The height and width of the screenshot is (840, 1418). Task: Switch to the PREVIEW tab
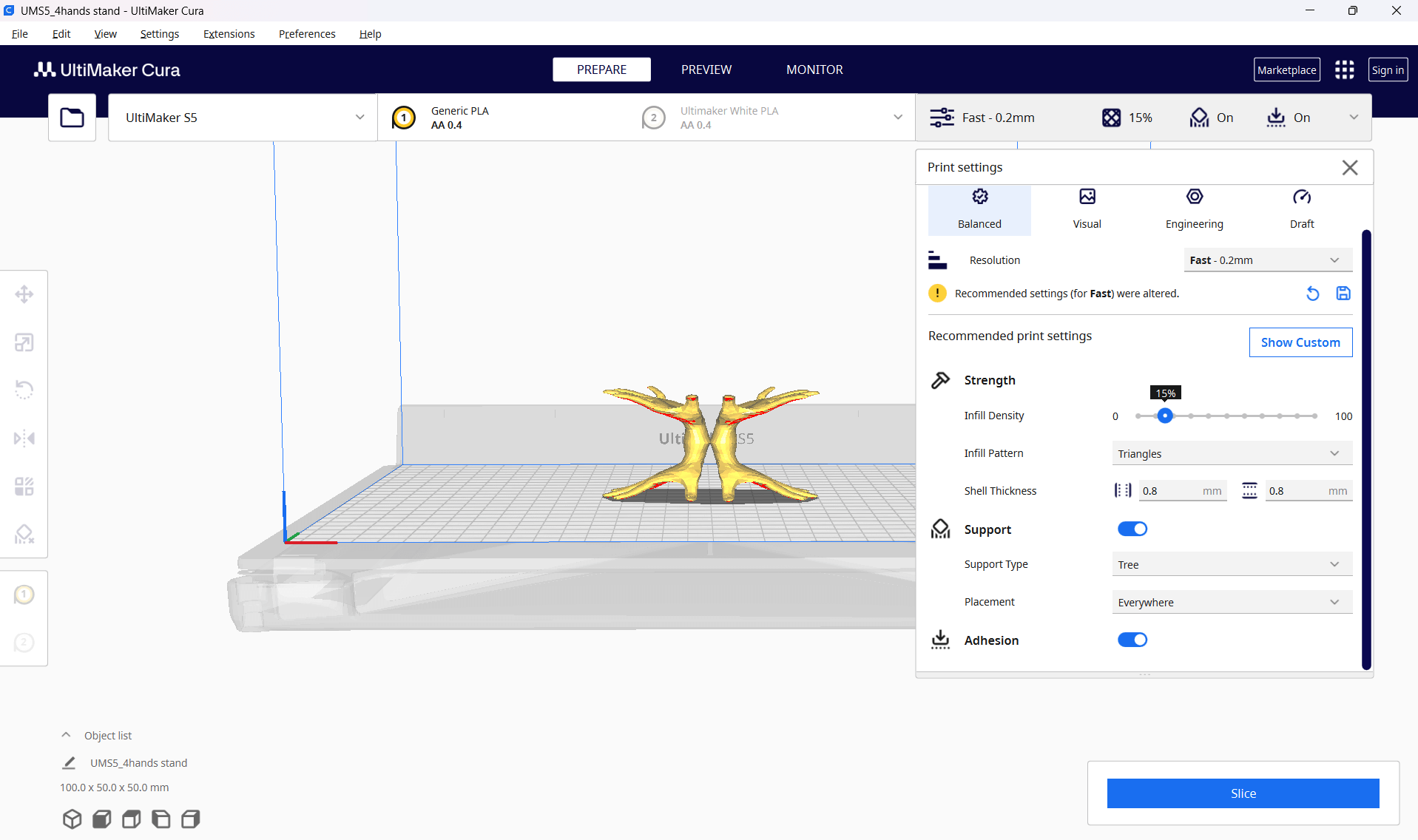[x=706, y=70]
